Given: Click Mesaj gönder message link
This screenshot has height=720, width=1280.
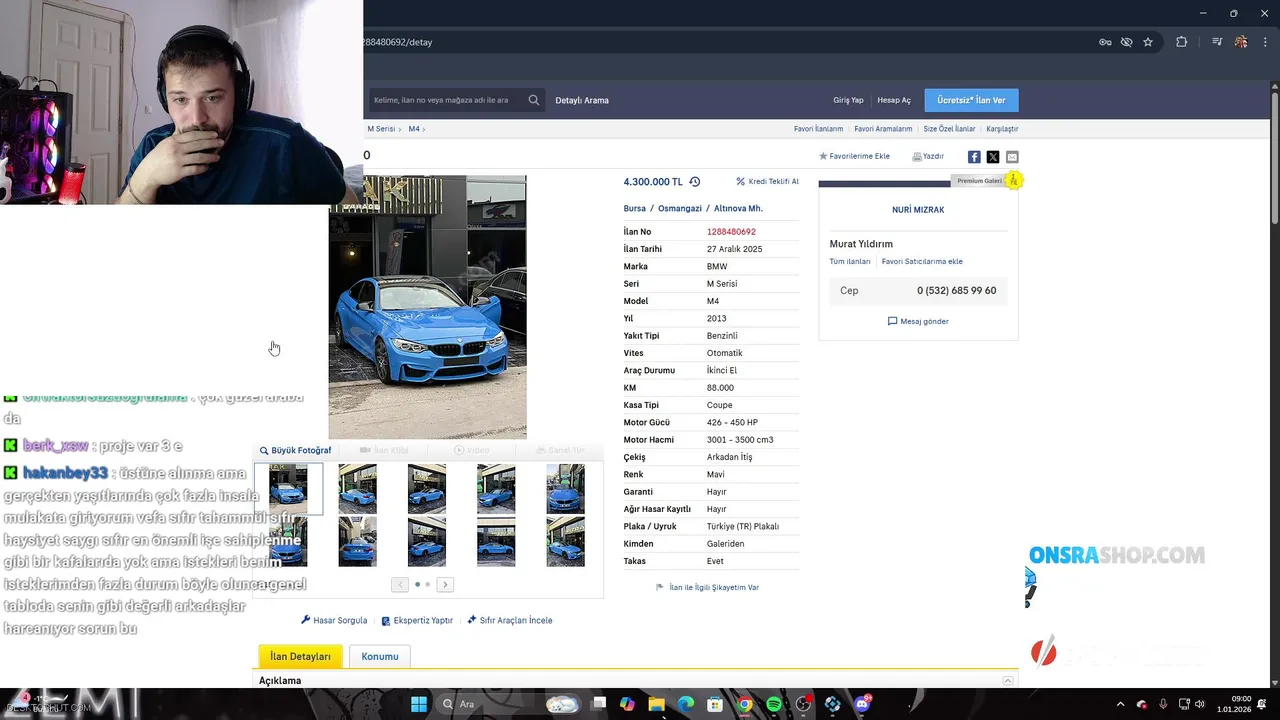Looking at the screenshot, I should [x=918, y=322].
